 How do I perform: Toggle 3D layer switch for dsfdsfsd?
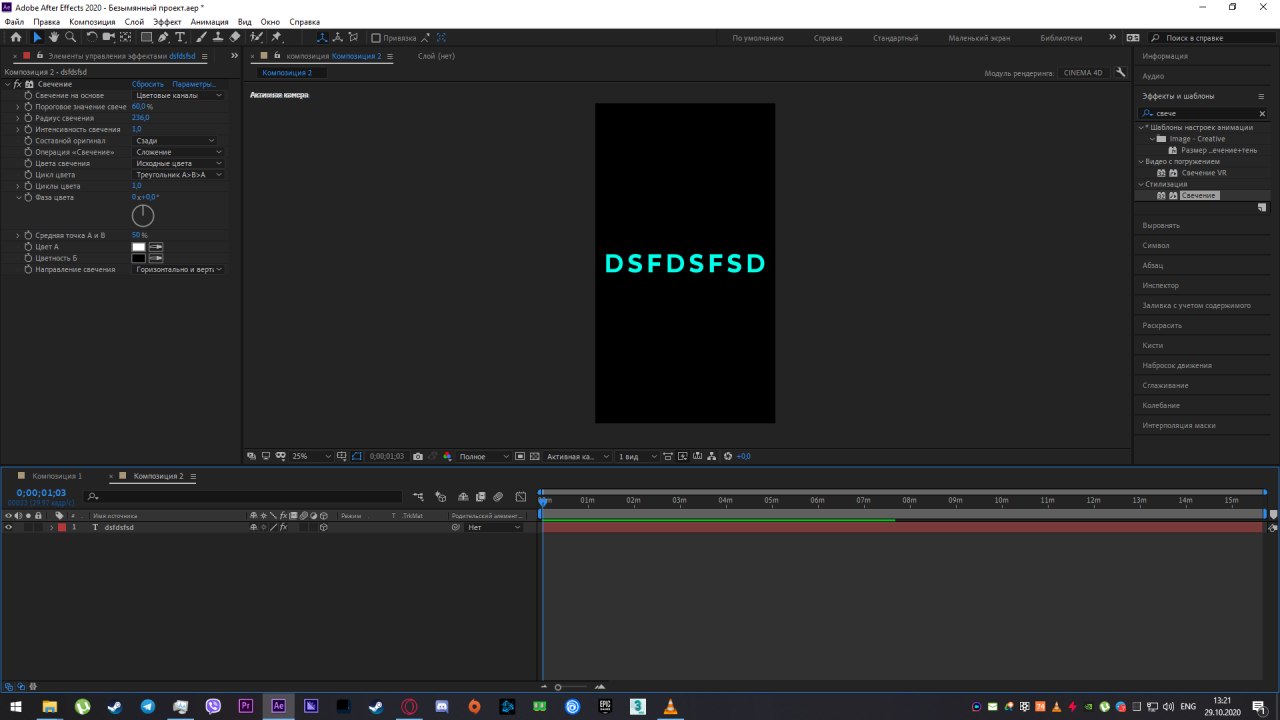(323, 527)
